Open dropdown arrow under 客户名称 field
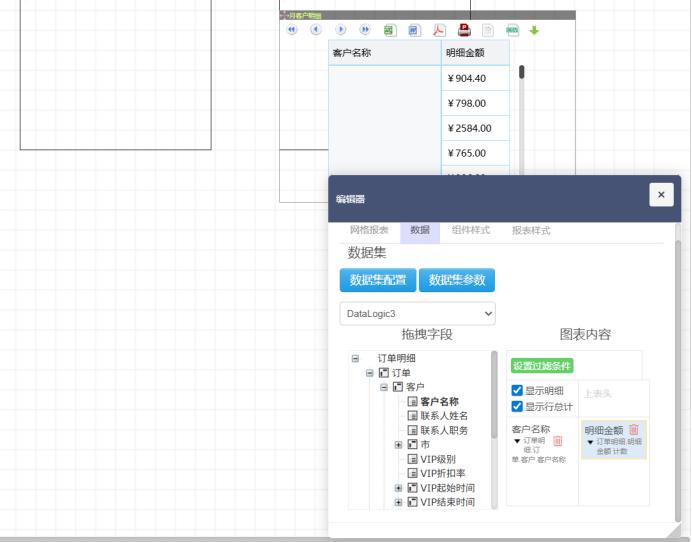 (517, 441)
